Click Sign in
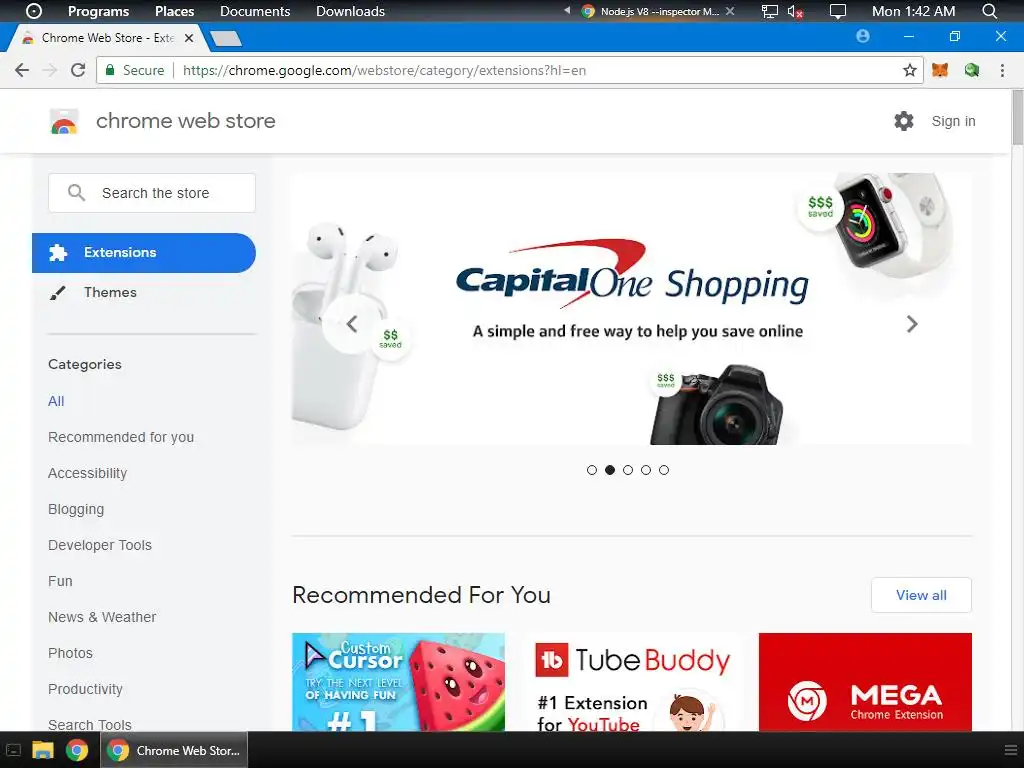Screen dimensions: 1024x768 (953, 121)
